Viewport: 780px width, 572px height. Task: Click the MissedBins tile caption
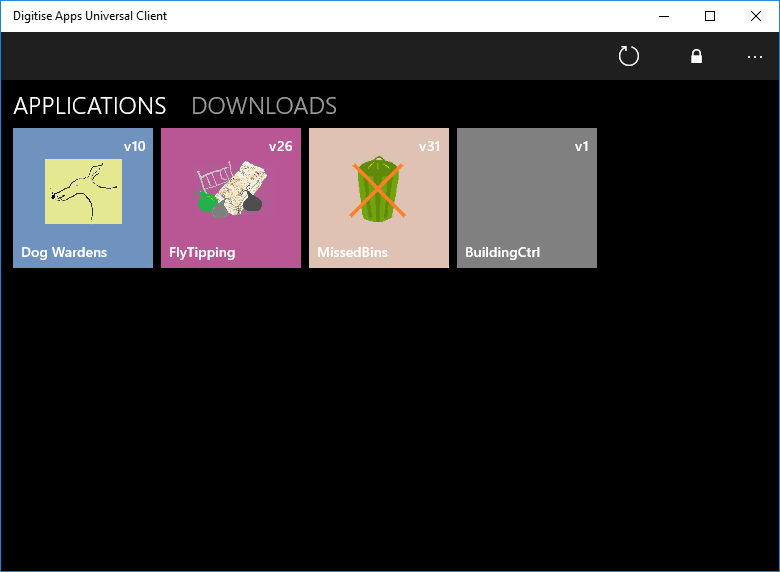352,252
